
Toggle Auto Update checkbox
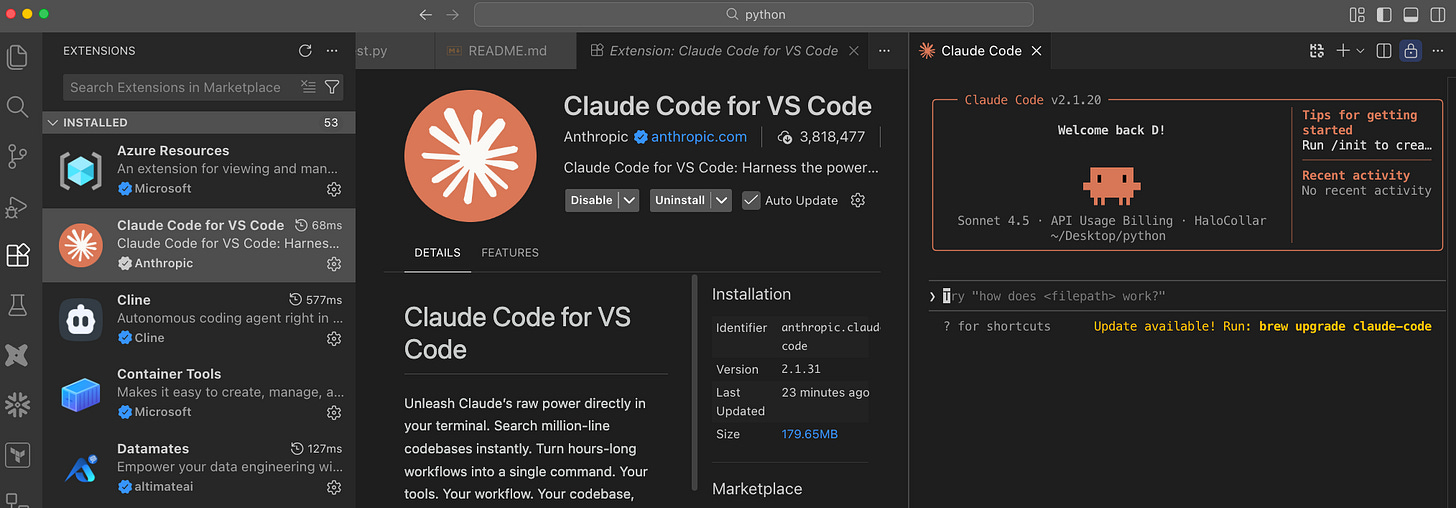pos(751,200)
